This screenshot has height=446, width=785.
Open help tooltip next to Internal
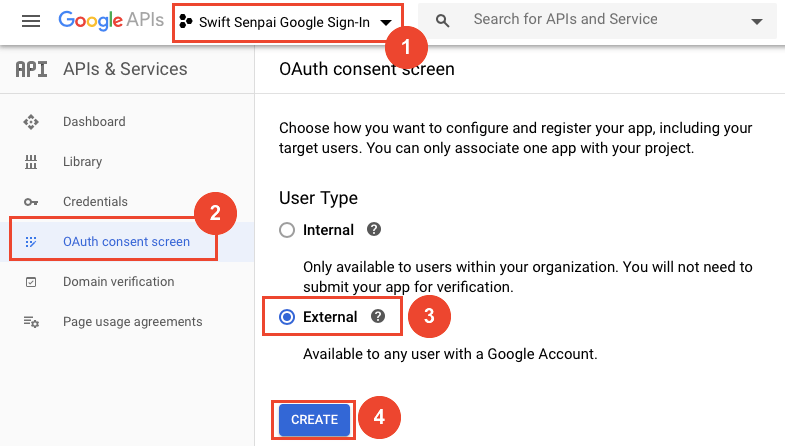click(374, 229)
